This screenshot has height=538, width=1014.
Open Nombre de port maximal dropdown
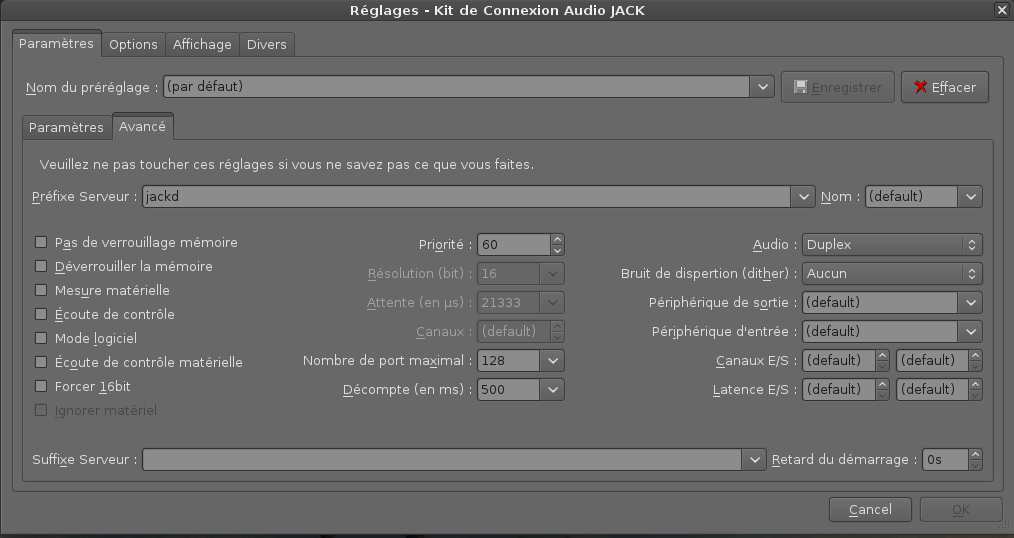(552, 361)
